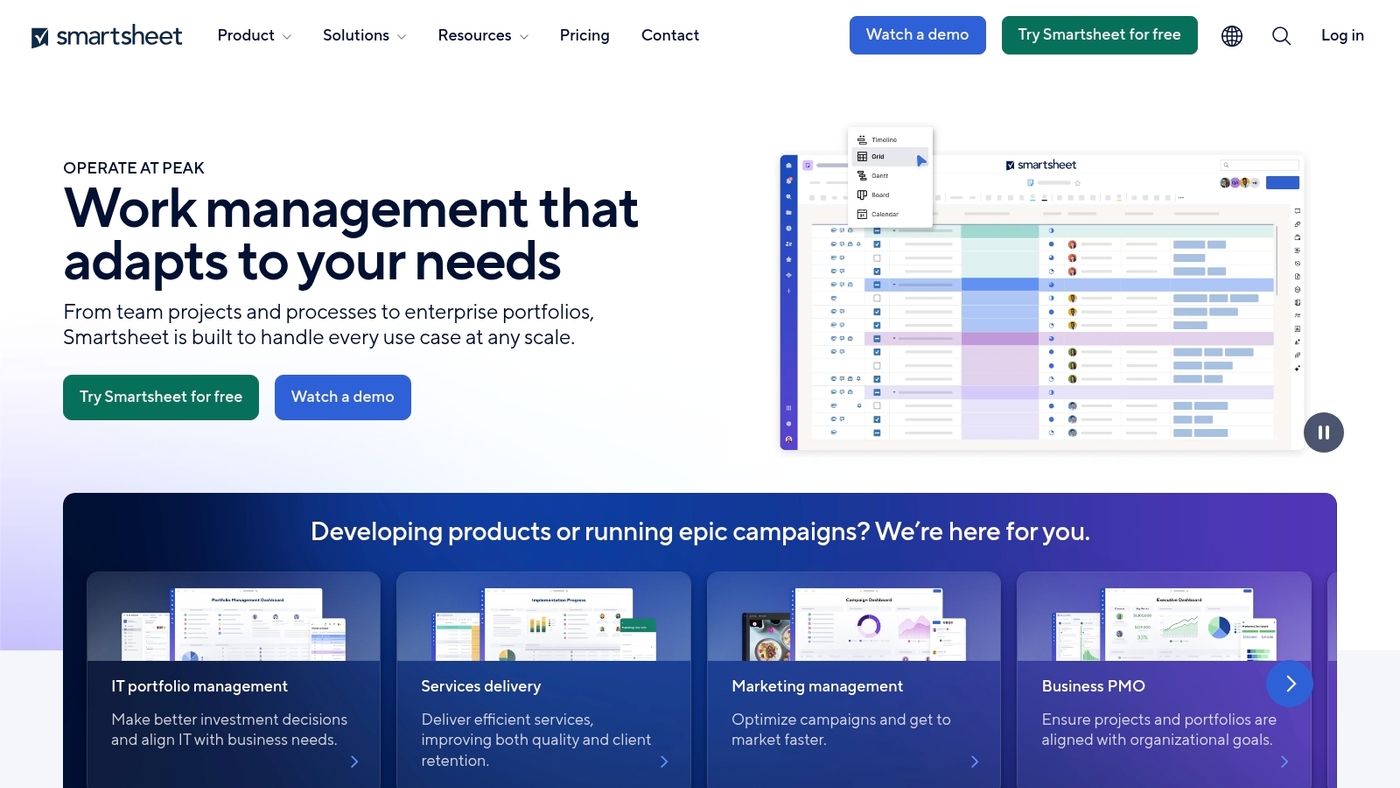Click the Smartsheet logo in the header
The width and height of the screenshot is (1400, 788).
click(107, 36)
